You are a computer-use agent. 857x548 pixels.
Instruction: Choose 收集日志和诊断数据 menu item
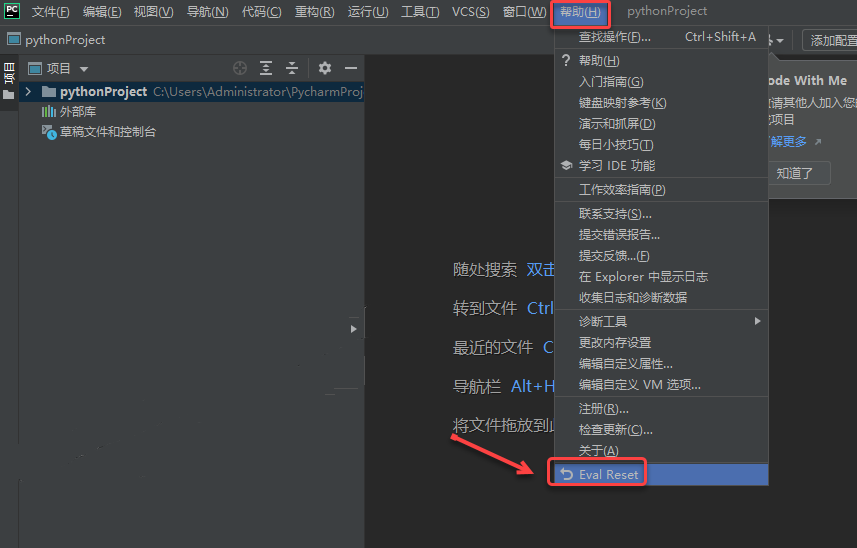(661, 298)
